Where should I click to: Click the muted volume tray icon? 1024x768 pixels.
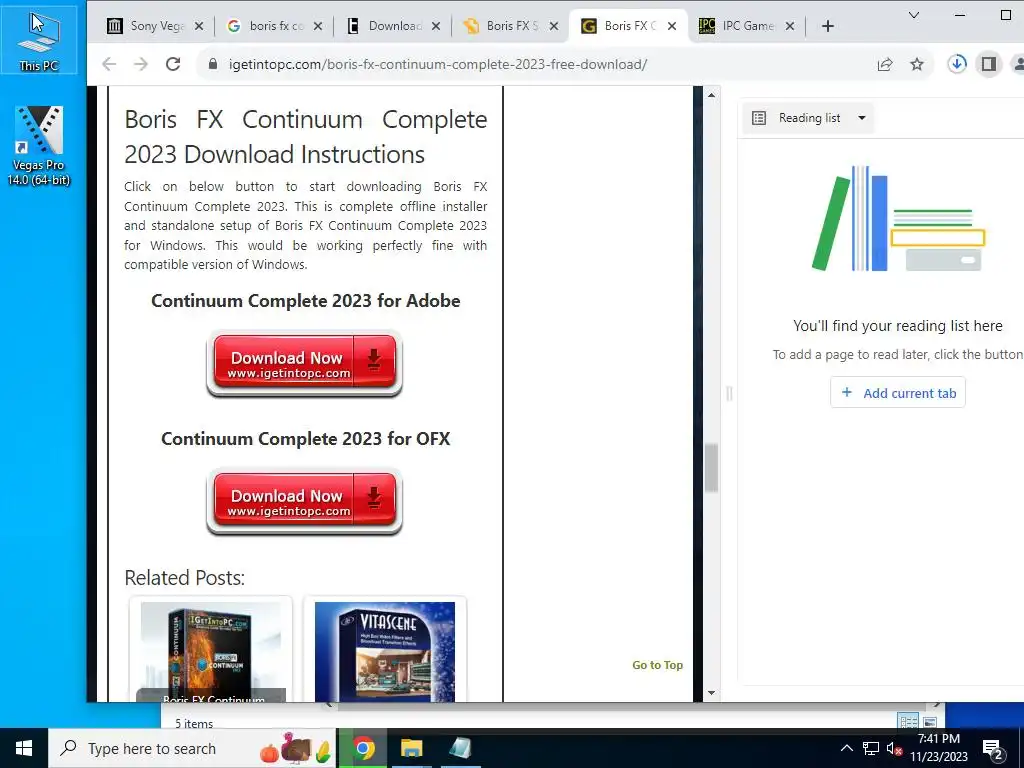(894, 748)
